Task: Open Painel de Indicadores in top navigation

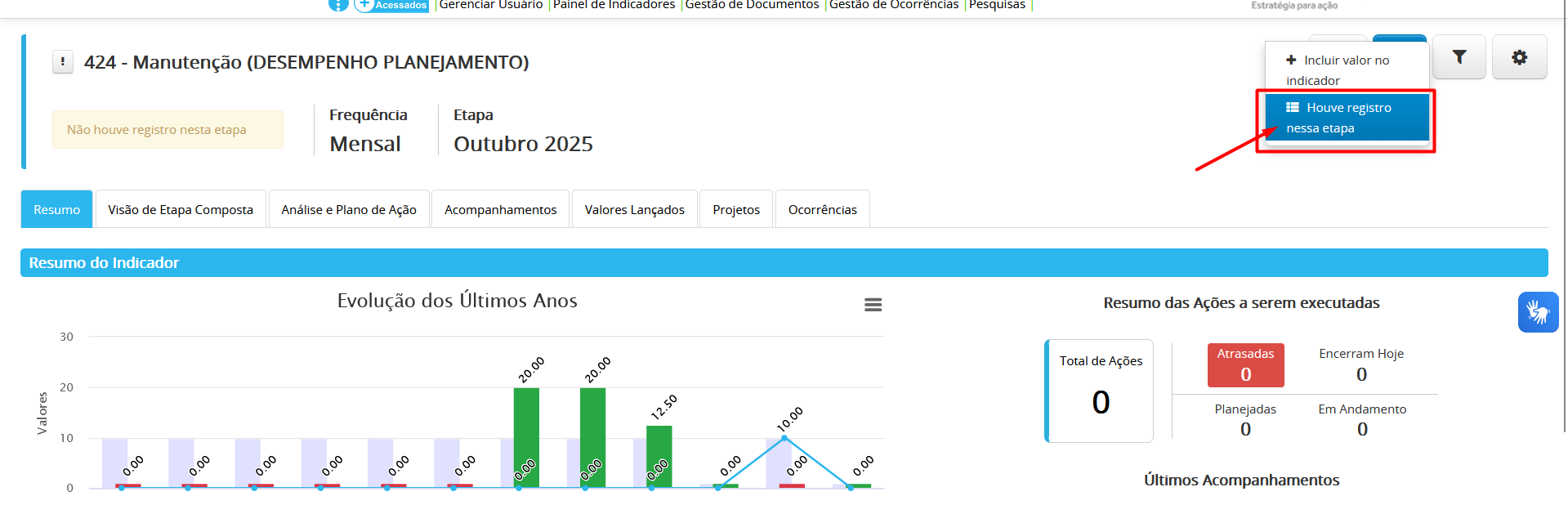Action: 614,5
